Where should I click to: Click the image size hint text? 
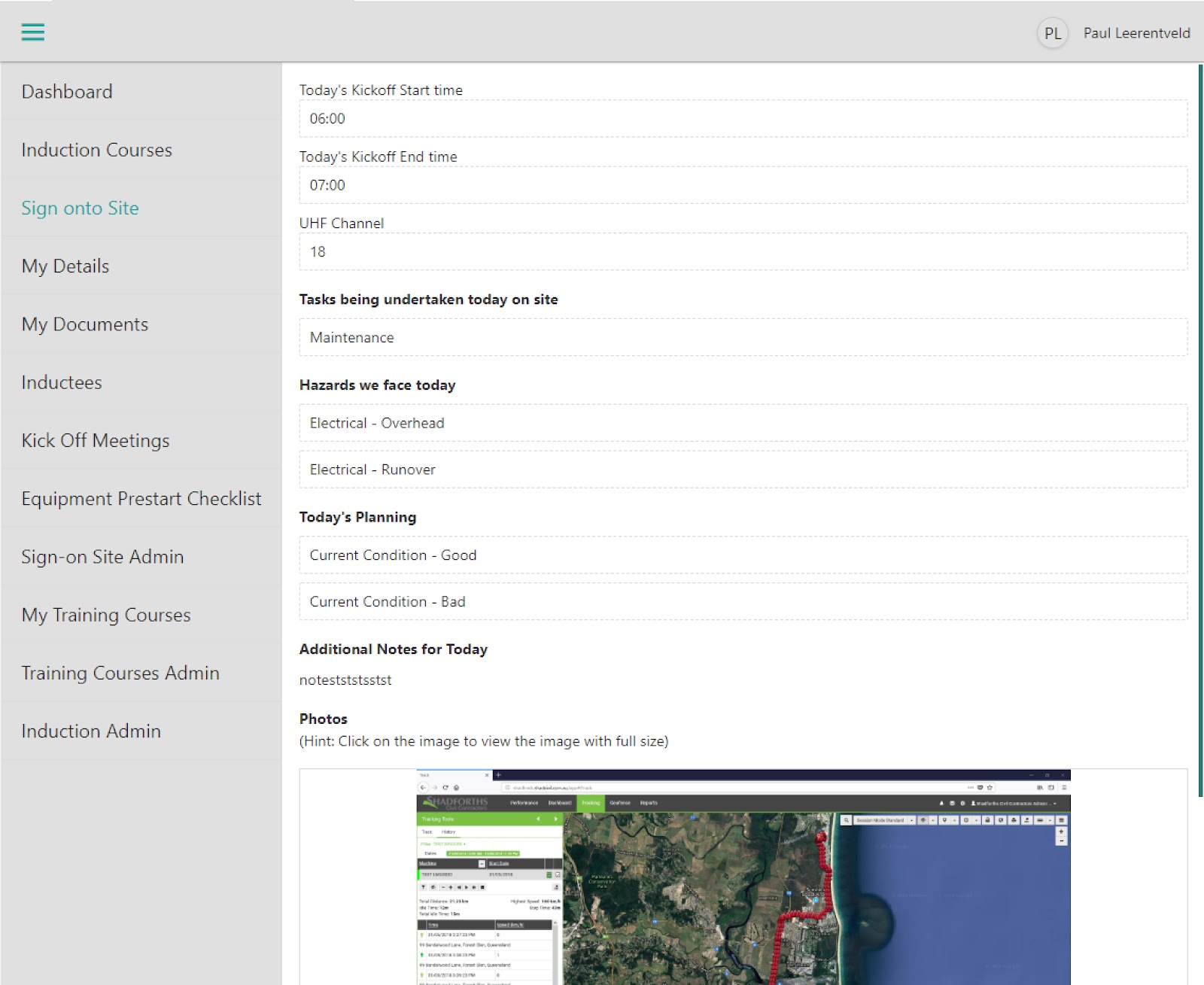tap(484, 741)
